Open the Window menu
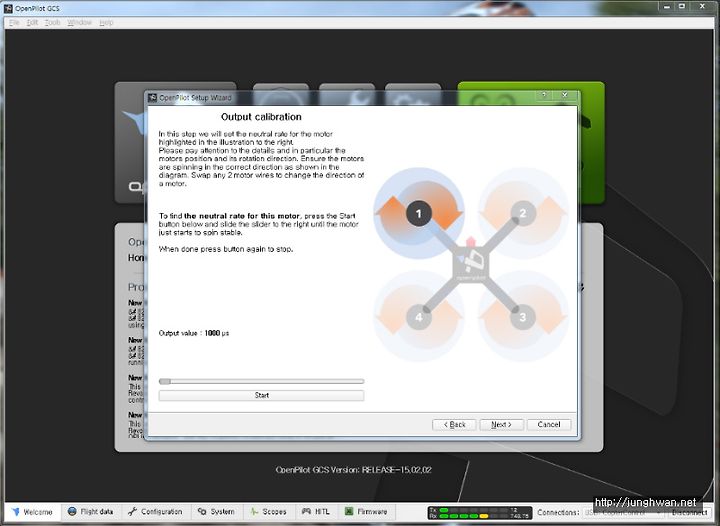Screen dimensions: 720x526 79,22
